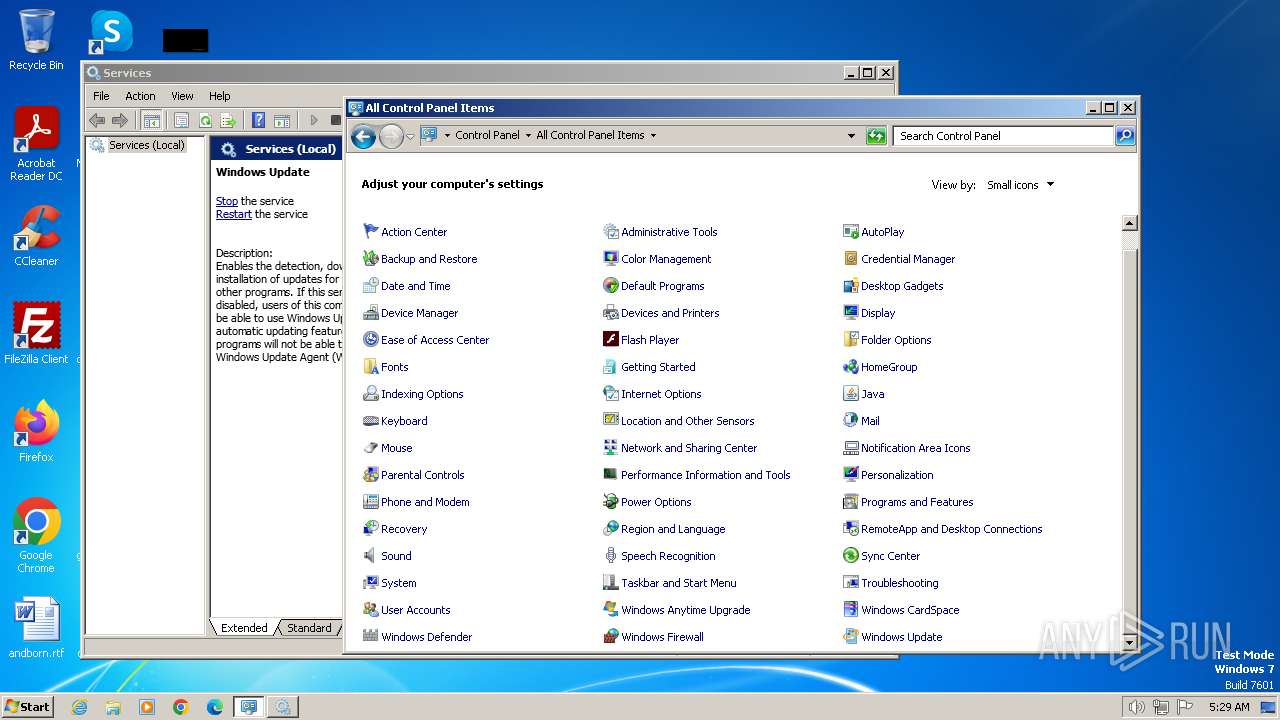Click the Restart the service link
The width and height of the screenshot is (1280, 720).
[234, 214]
